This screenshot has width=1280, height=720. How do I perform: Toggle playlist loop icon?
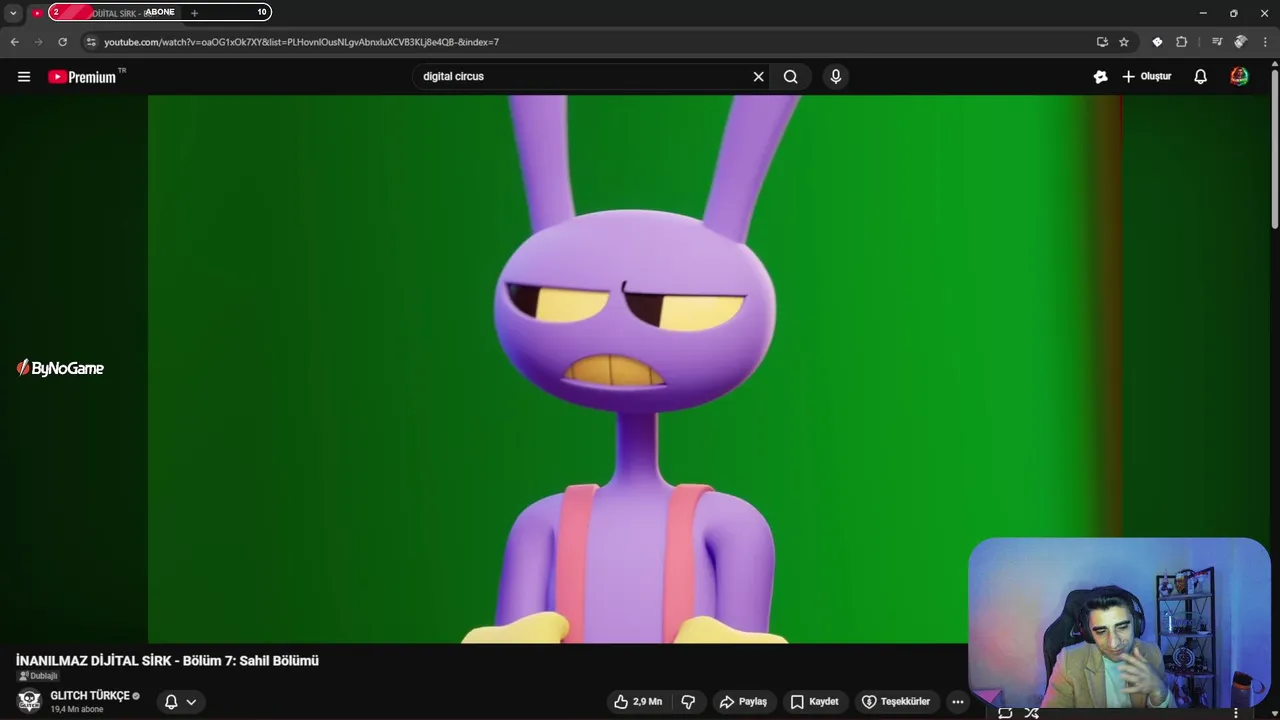[1005, 713]
